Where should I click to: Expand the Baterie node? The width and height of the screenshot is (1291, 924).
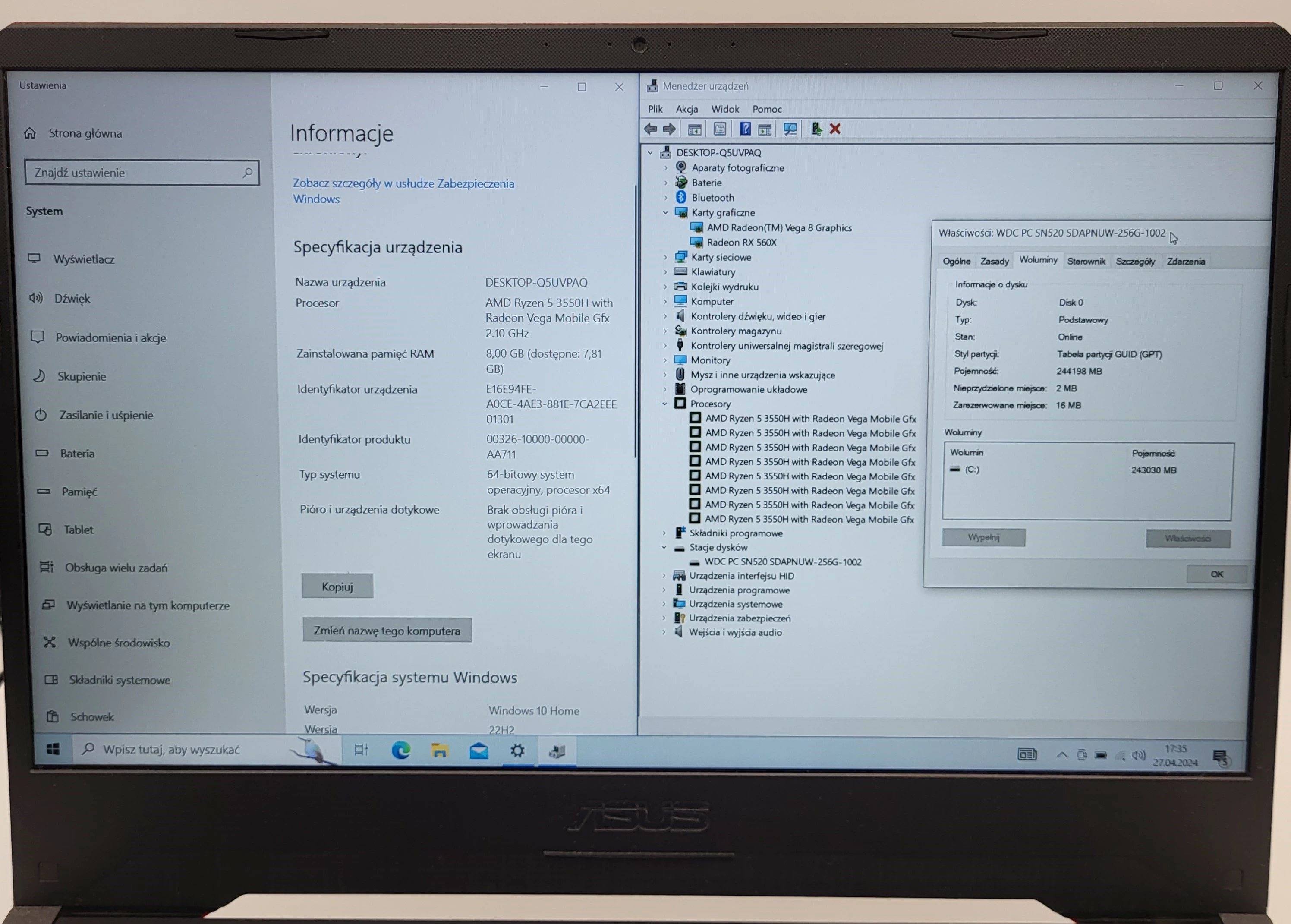[x=665, y=183]
